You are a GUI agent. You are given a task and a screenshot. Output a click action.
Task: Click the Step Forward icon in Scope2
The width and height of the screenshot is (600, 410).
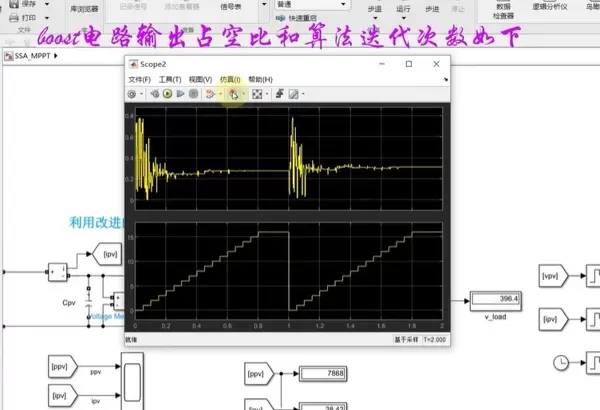[179, 94]
